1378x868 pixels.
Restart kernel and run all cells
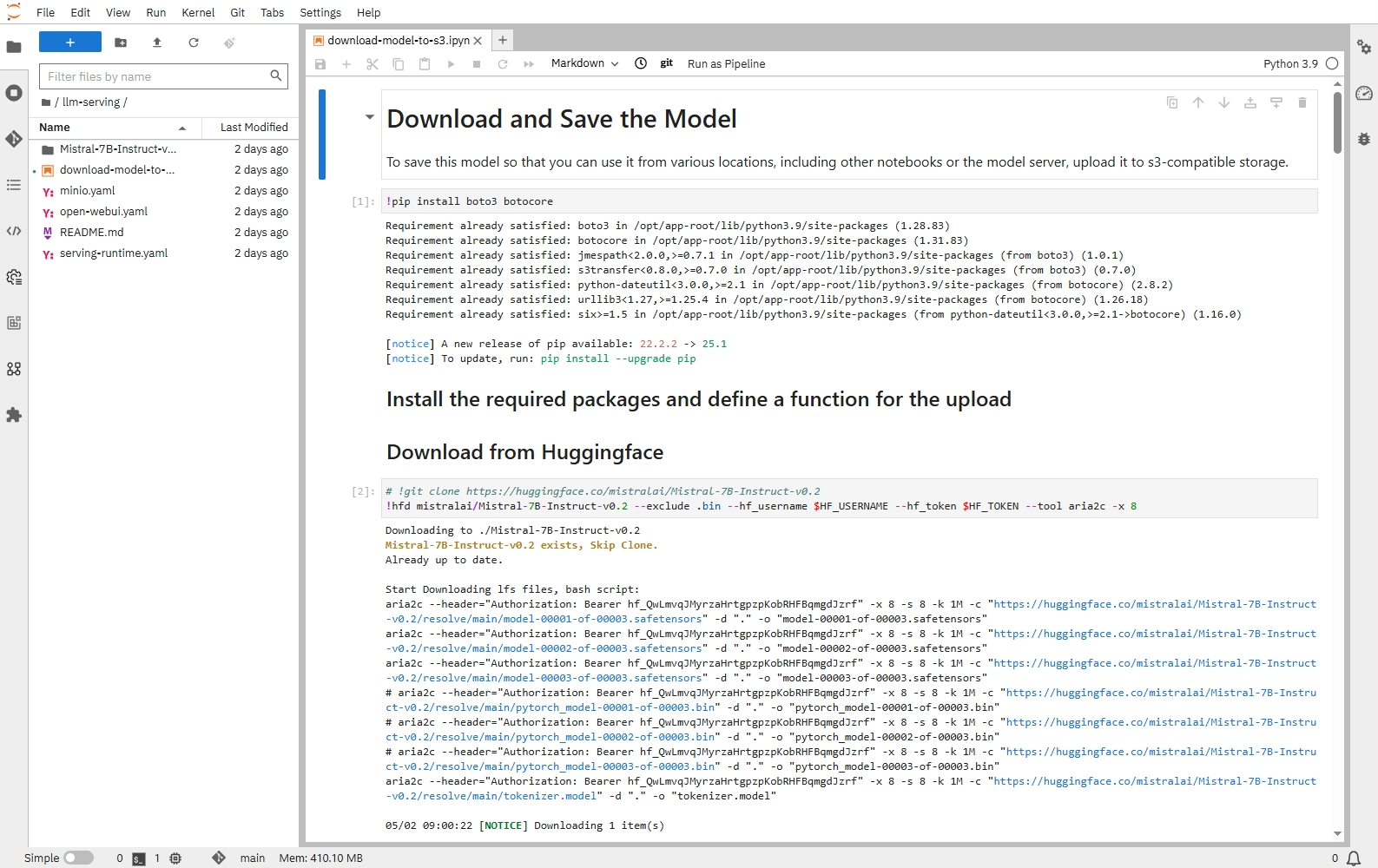(529, 64)
